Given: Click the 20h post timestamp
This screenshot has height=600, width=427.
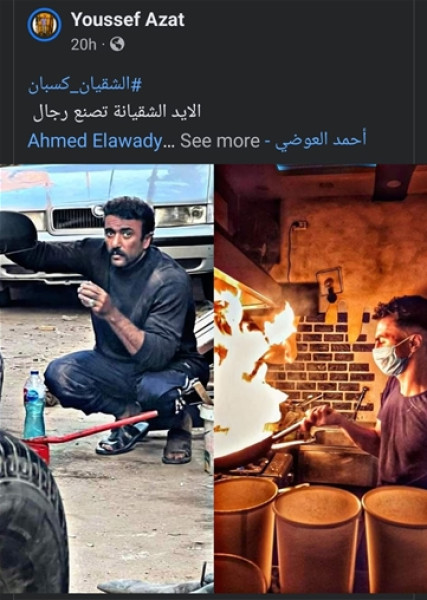Looking at the screenshot, I should coord(83,44).
